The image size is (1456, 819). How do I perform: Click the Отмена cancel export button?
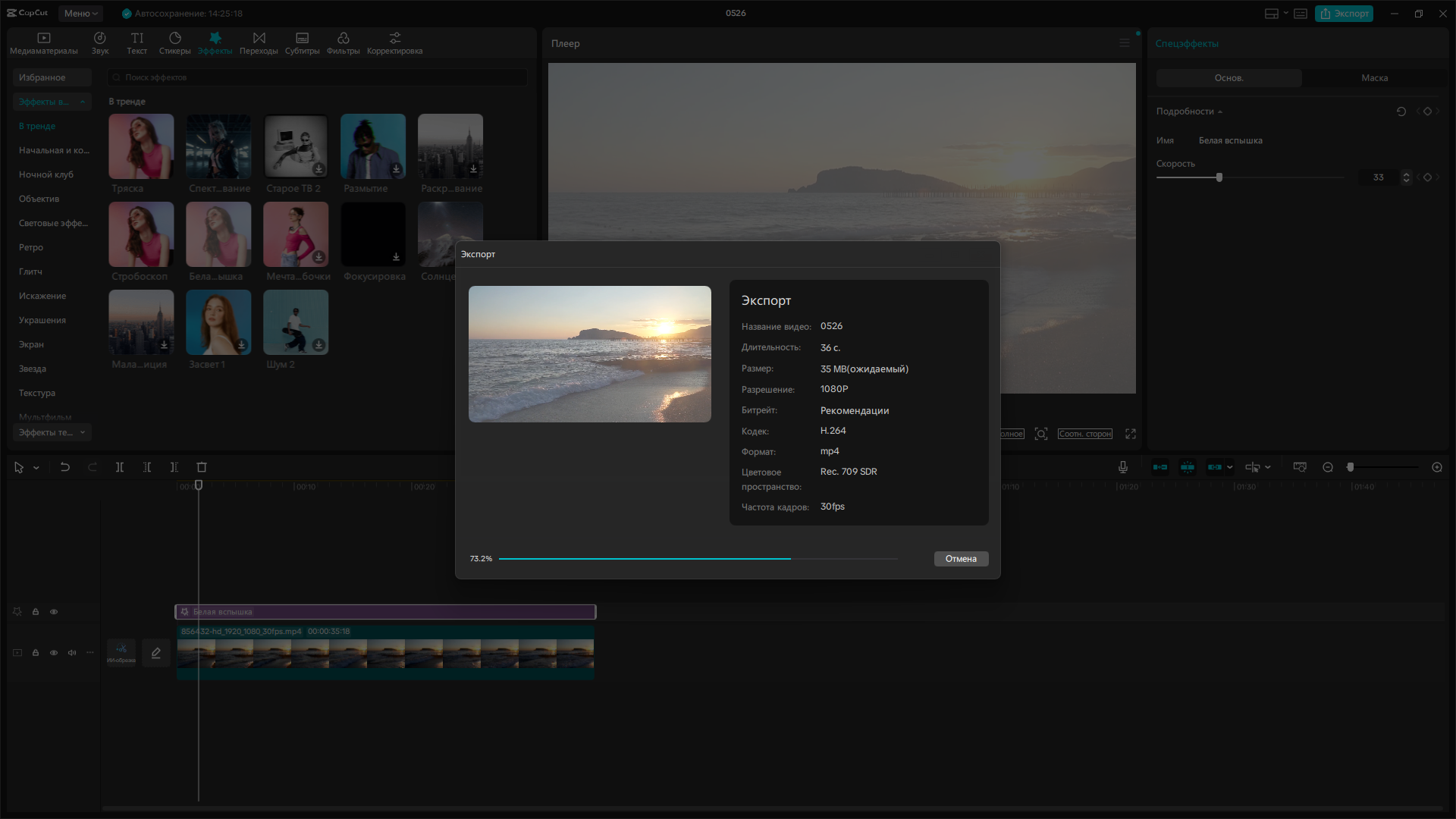961,559
